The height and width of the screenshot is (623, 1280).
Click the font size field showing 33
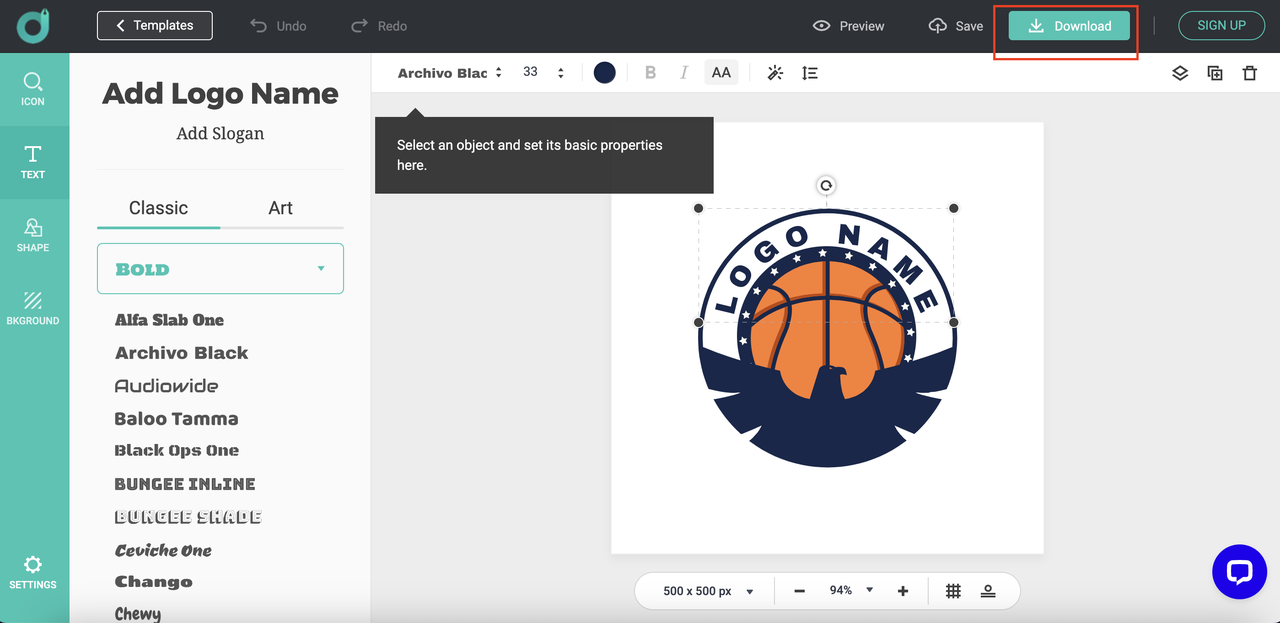[531, 72]
